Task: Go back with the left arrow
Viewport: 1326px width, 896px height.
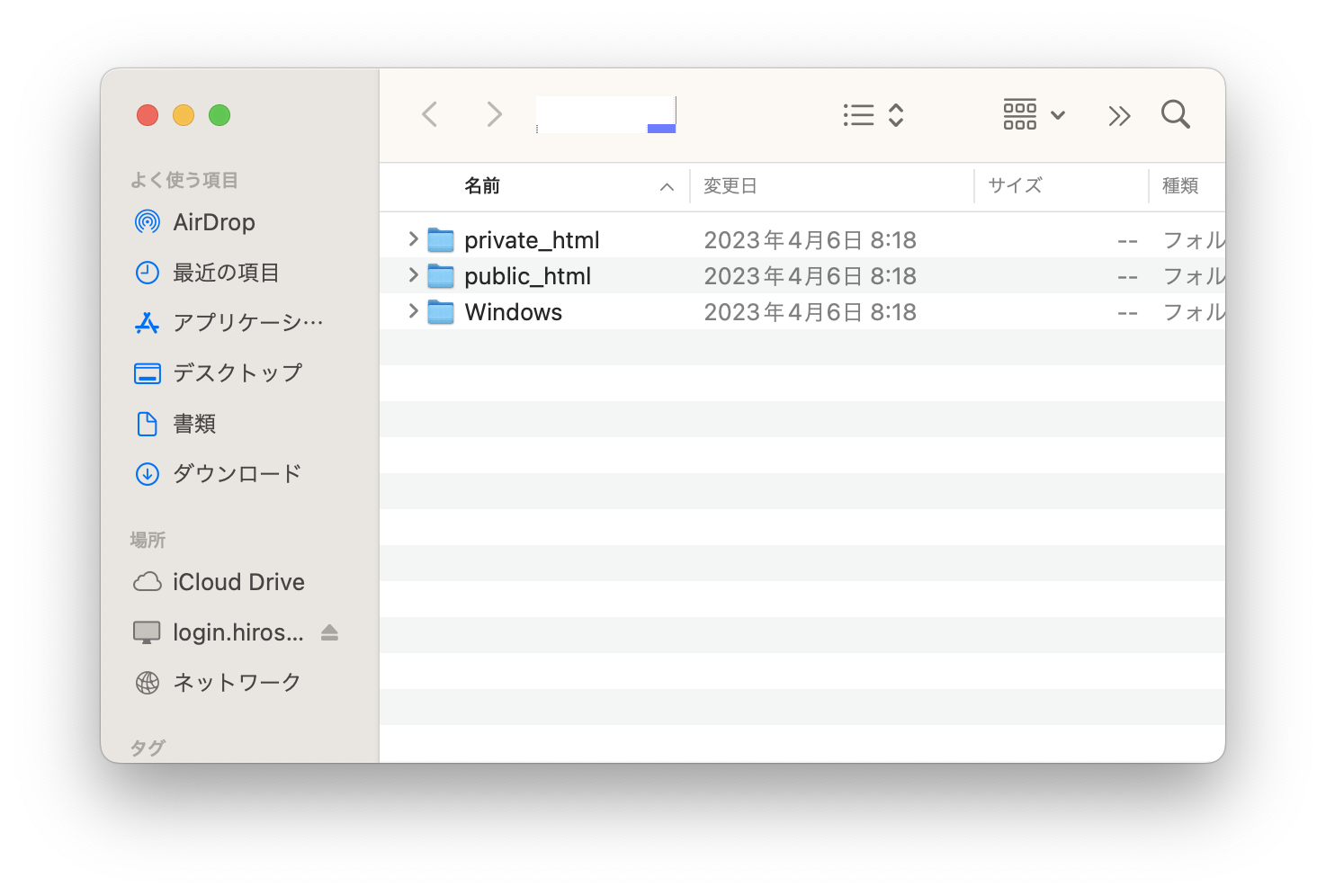Action: point(430,115)
